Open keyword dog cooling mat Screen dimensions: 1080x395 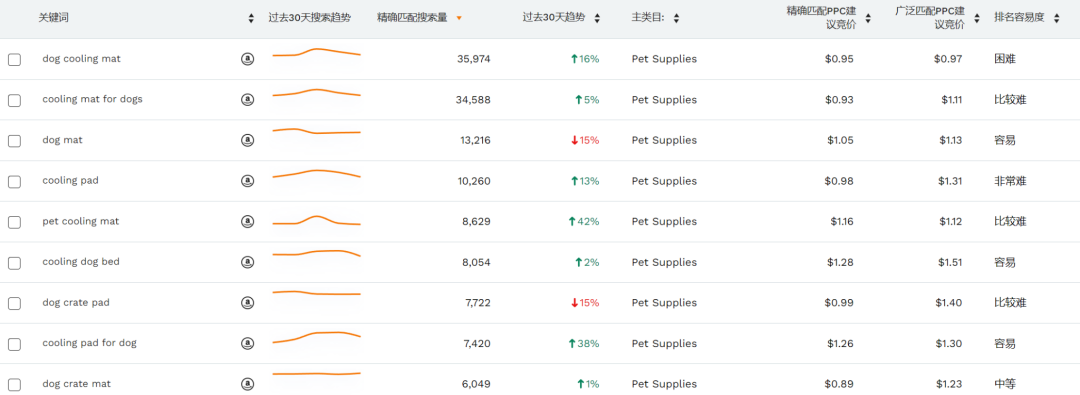click(x=81, y=59)
